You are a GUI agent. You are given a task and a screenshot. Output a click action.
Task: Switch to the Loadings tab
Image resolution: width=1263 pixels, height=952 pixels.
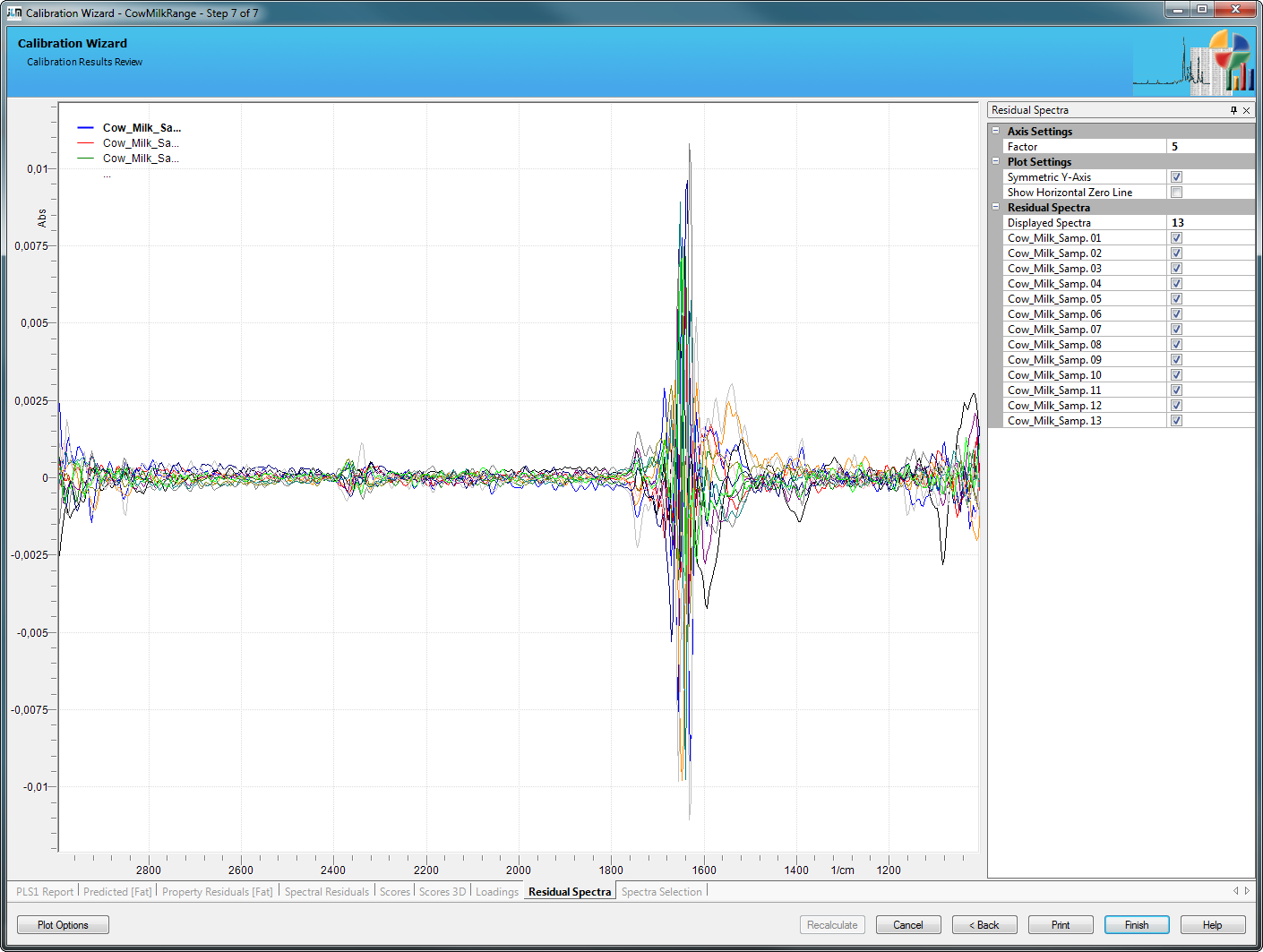coord(496,892)
